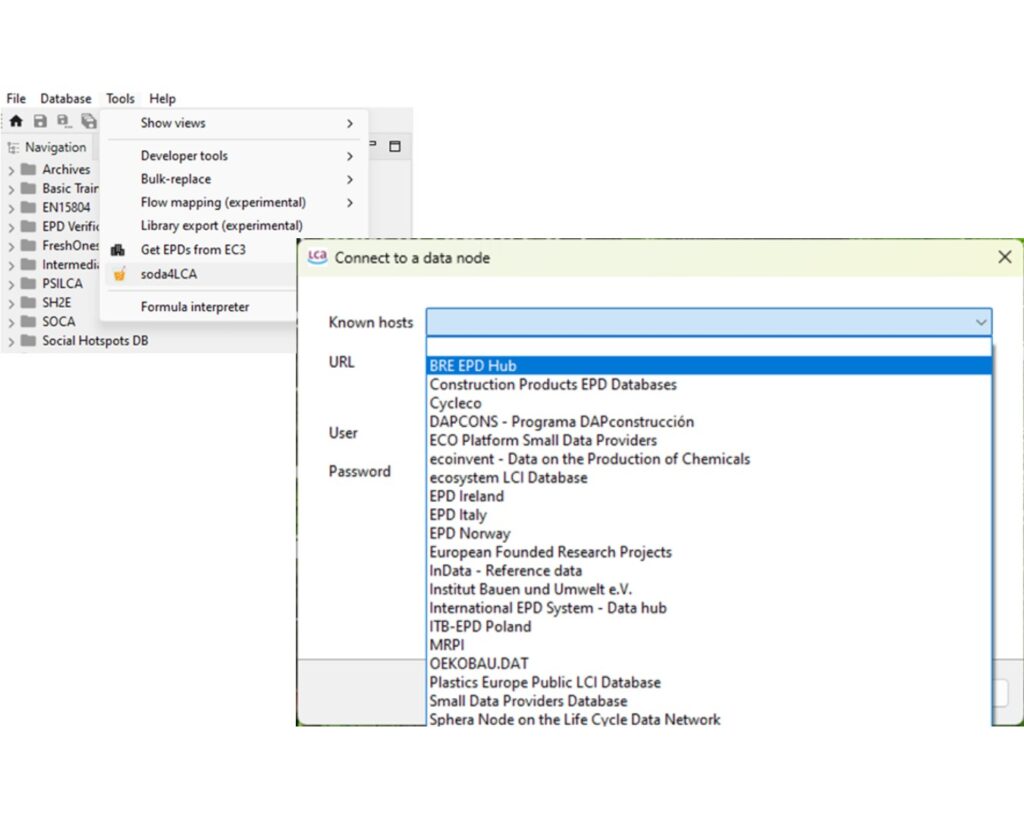Select Formula interpreter from Tools menu

tap(195, 307)
